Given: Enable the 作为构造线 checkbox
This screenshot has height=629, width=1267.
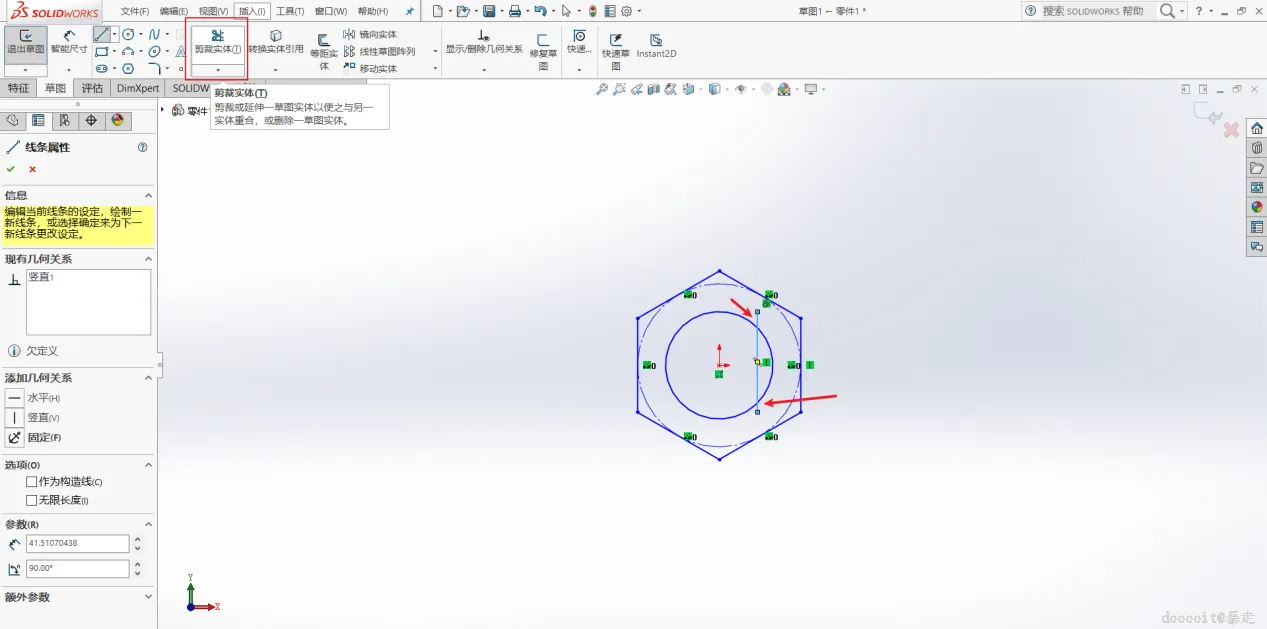Looking at the screenshot, I should 32,482.
